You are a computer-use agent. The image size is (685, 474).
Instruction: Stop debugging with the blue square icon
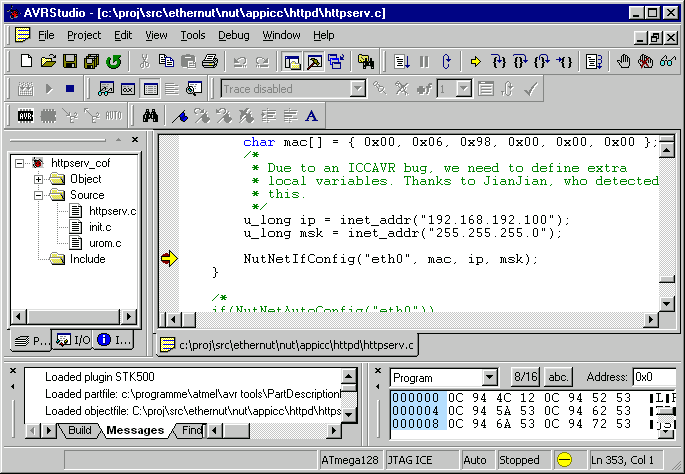point(70,89)
